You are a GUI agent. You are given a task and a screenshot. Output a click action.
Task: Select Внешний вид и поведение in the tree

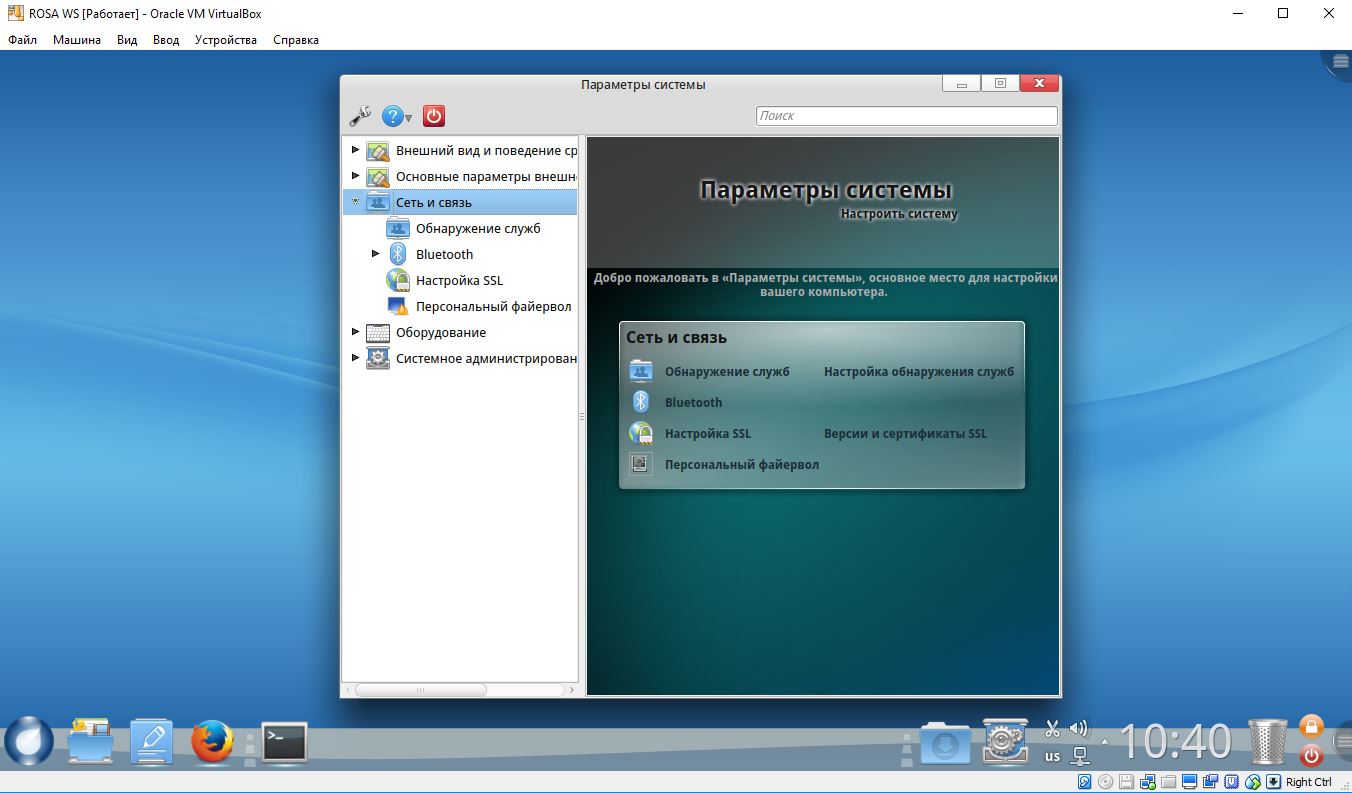[x=486, y=150]
